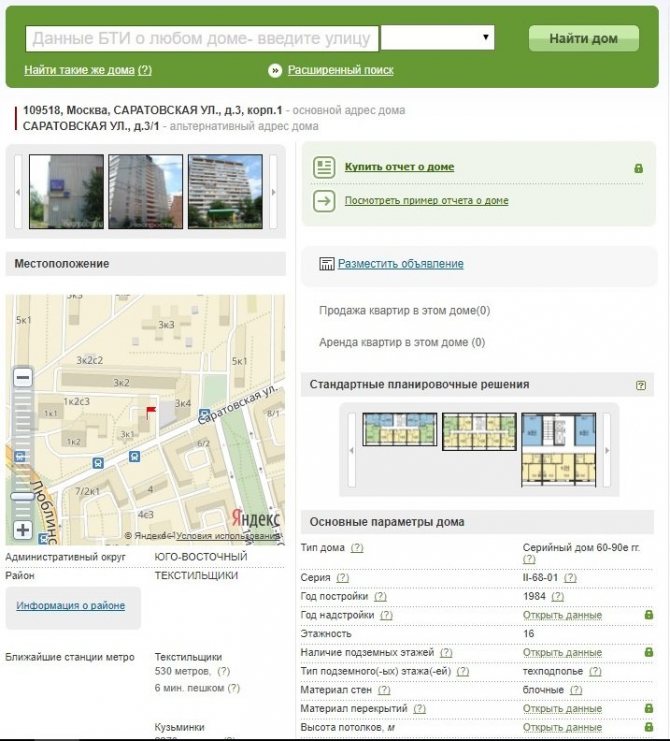Click lock icon in Наличие подземных этажей row

click(649, 652)
